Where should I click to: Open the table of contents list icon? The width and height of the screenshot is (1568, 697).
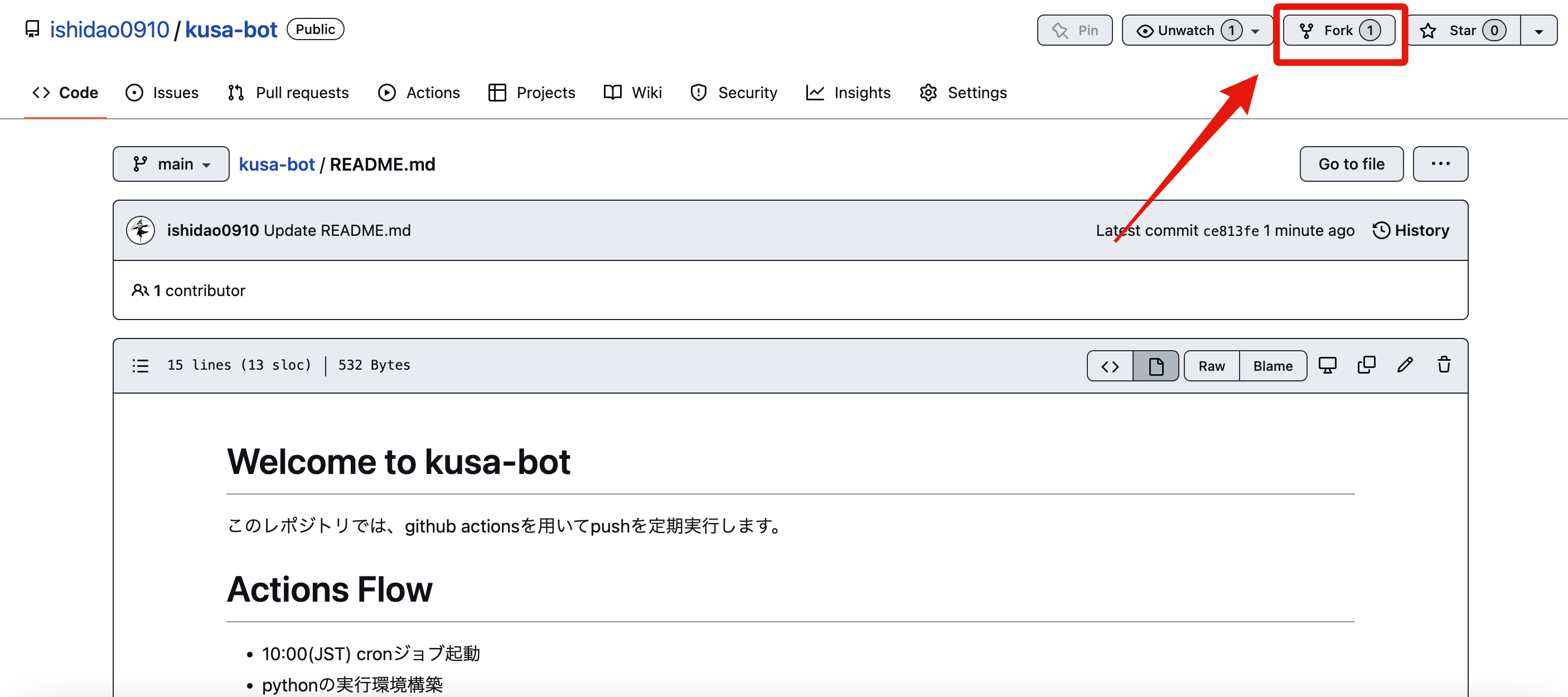click(x=141, y=365)
